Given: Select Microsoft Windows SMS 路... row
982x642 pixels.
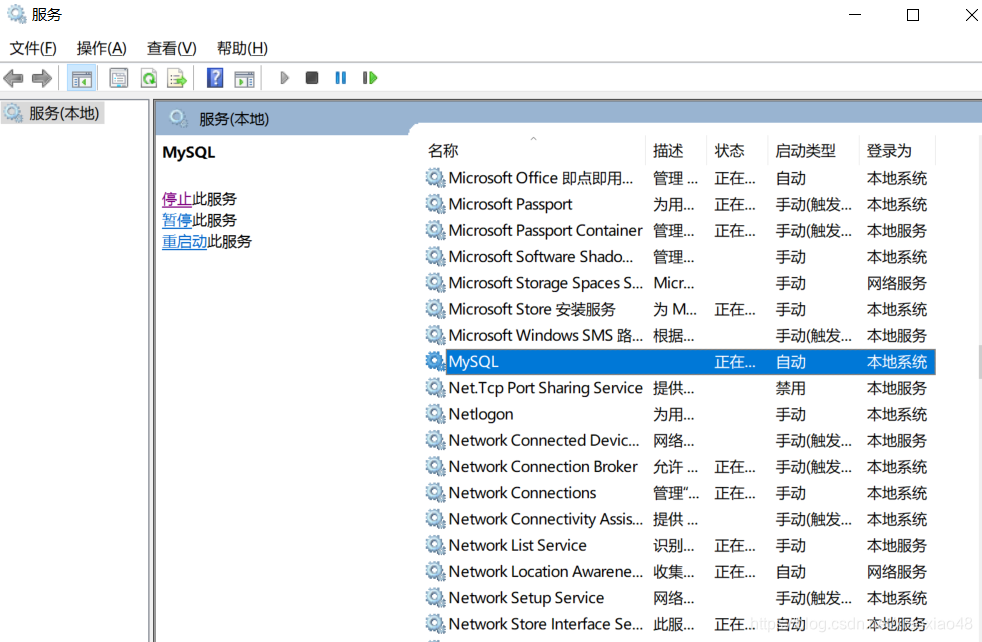Looking at the screenshot, I should 680,336.
